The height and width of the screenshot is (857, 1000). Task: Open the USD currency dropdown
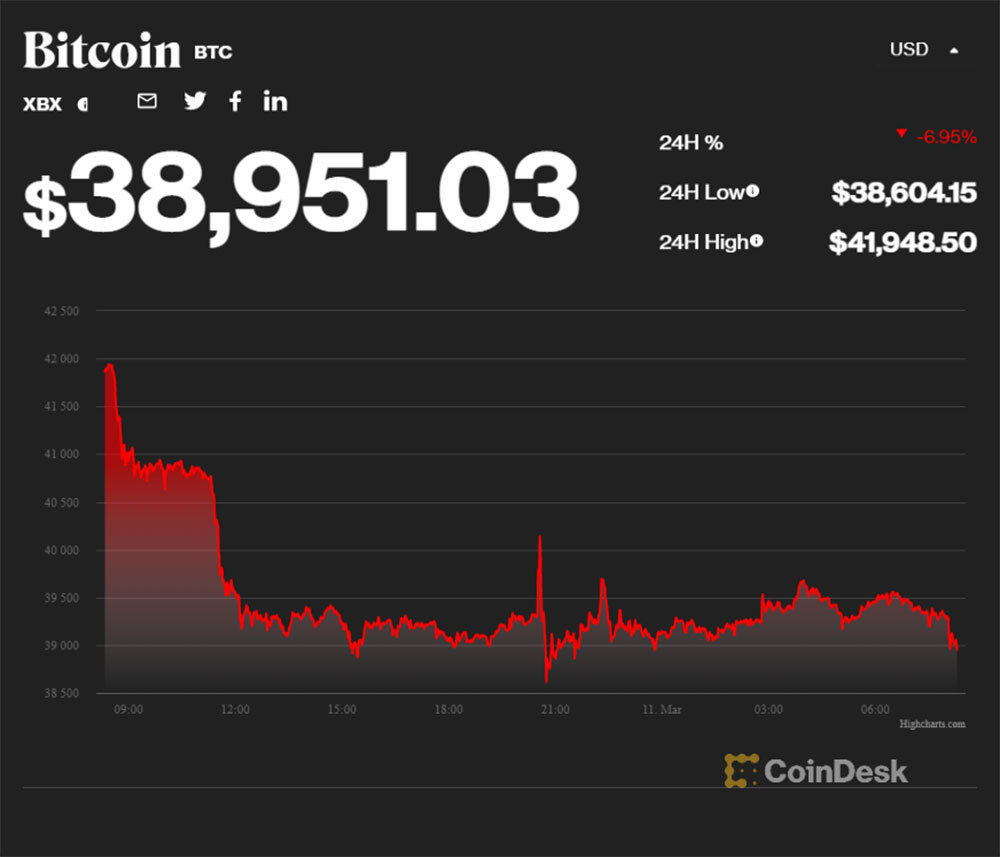909,49
